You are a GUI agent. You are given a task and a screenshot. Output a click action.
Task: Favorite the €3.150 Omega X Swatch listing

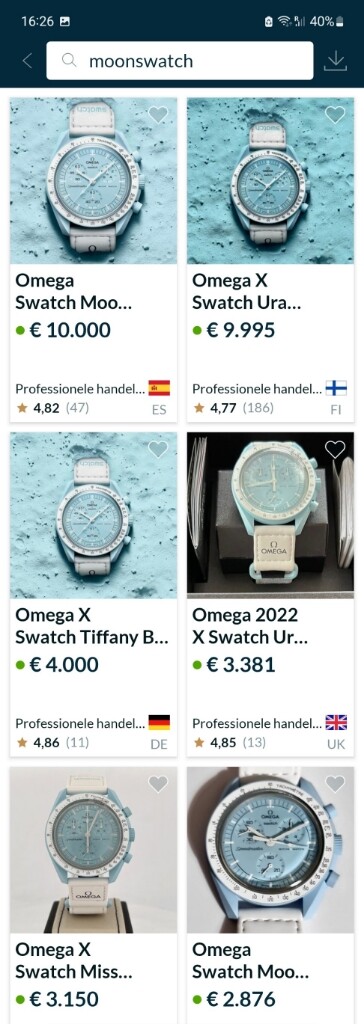pyautogui.click(x=158, y=784)
